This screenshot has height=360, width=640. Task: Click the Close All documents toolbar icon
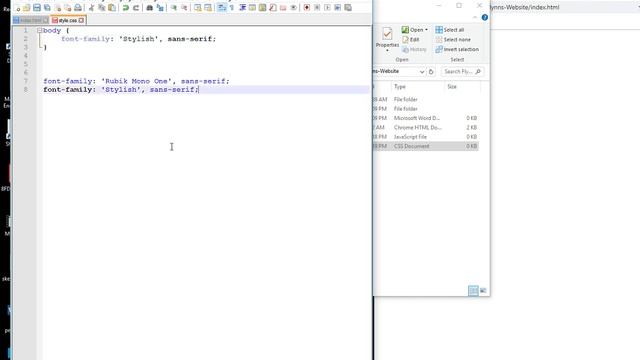pyautogui.click(x=67, y=8)
